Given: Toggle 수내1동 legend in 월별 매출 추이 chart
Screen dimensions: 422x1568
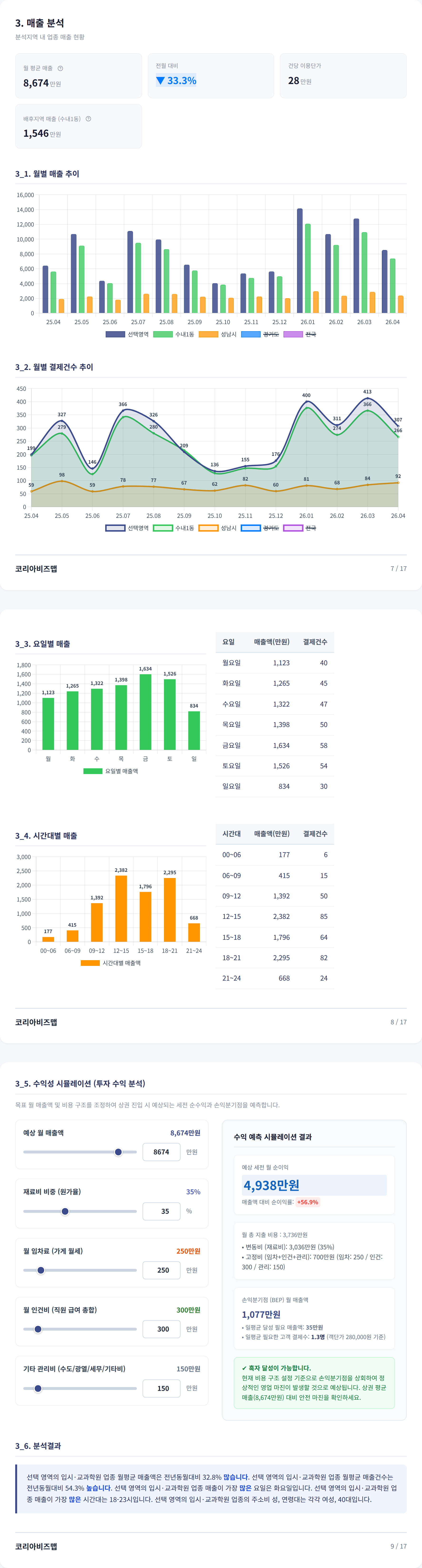Looking at the screenshot, I should pyautogui.click(x=173, y=334).
